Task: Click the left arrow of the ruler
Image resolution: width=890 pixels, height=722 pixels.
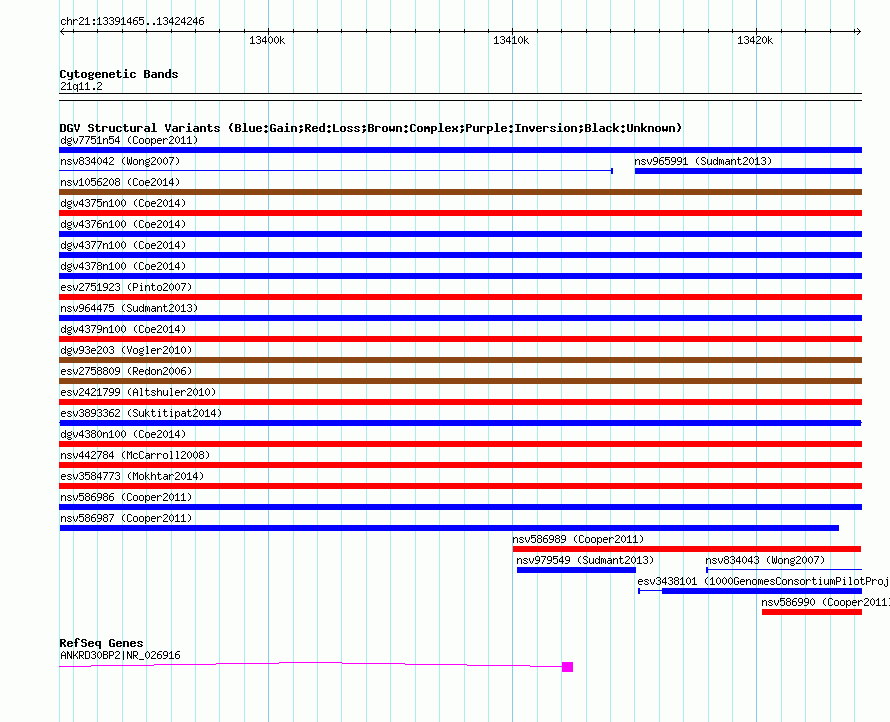Action: (x=62, y=31)
